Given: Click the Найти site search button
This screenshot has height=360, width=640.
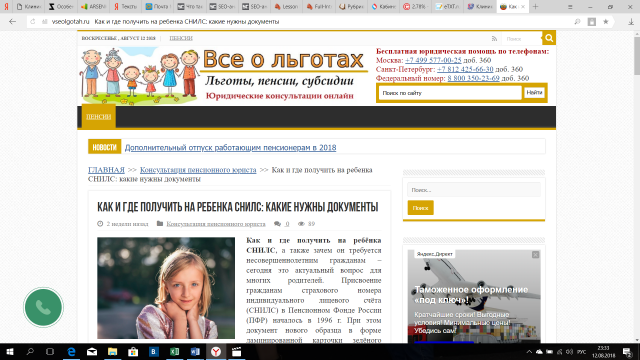Looking at the screenshot, I should pyautogui.click(x=534, y=93).
